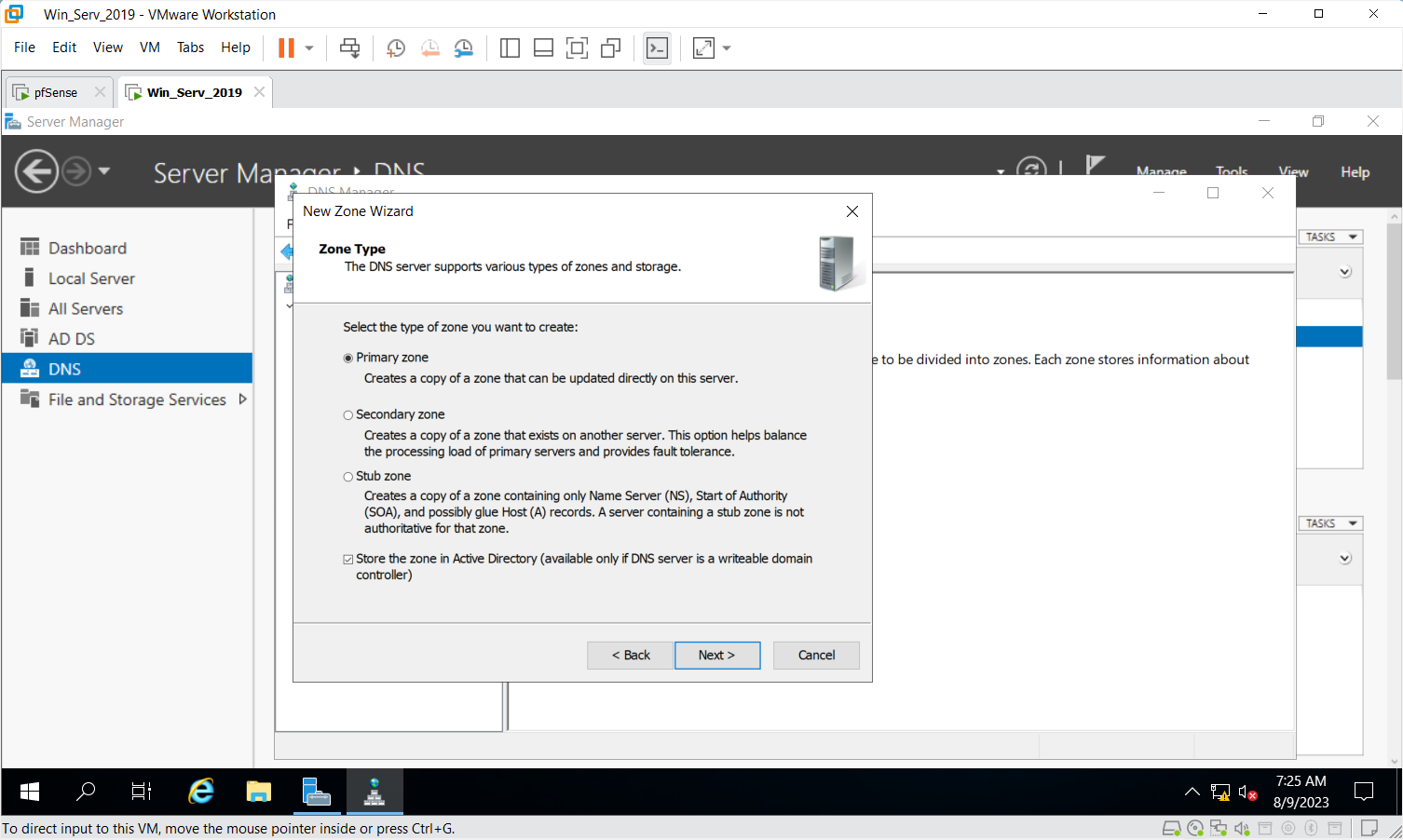Switch to the pfSense VM tab

56,92
